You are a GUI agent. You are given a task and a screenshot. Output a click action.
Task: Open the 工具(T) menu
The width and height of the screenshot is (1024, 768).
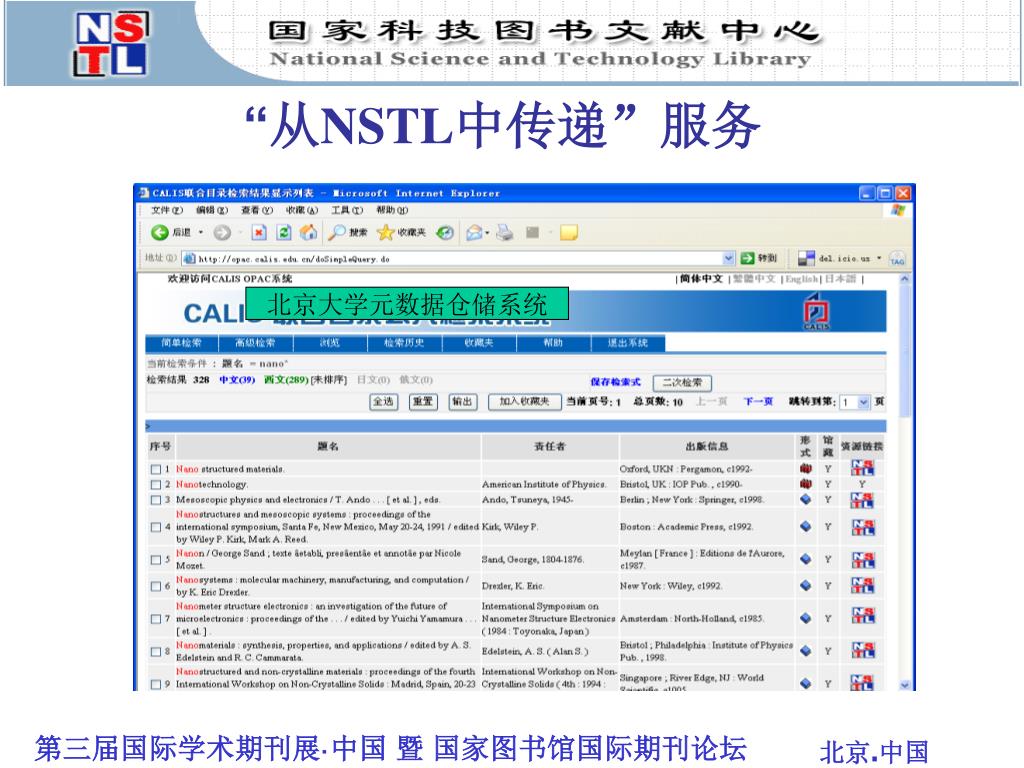click(347, 210)
